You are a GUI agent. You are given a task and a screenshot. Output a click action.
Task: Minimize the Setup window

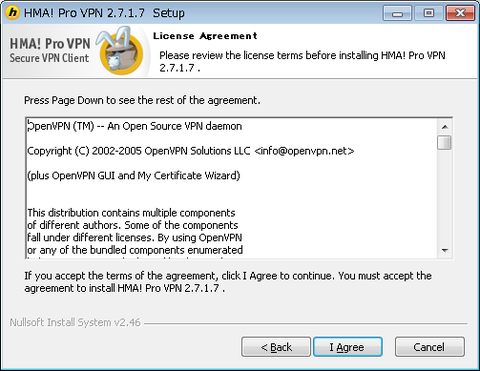(397, 13)
